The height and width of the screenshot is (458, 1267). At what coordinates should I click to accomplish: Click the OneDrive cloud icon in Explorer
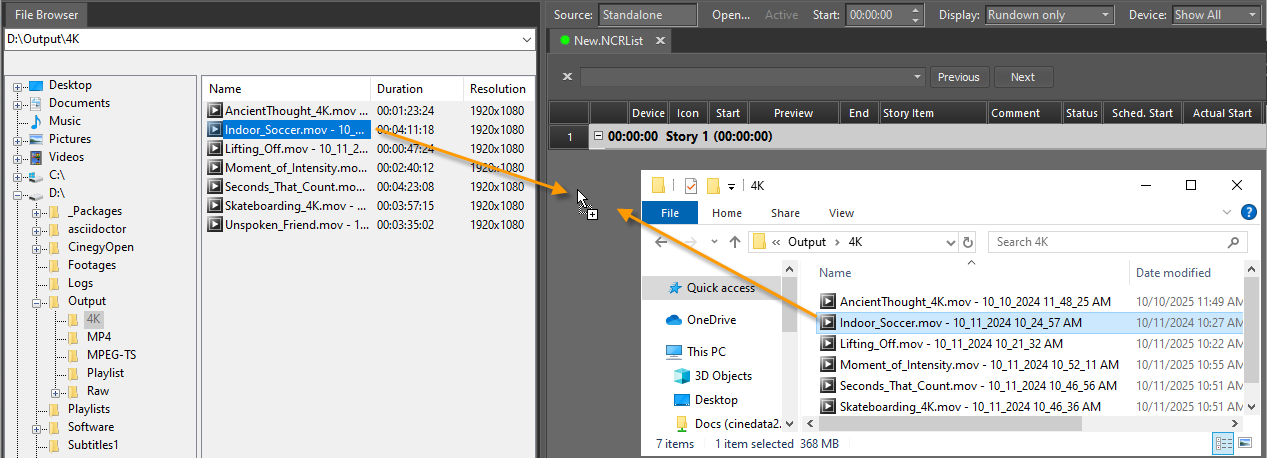[x=674, y=320]
